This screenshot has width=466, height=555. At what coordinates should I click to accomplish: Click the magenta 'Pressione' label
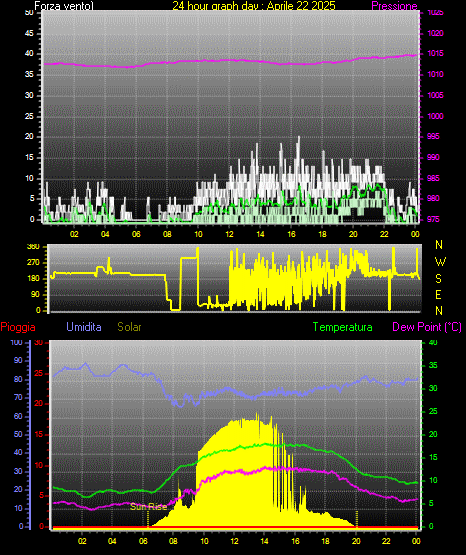point(394,6)
